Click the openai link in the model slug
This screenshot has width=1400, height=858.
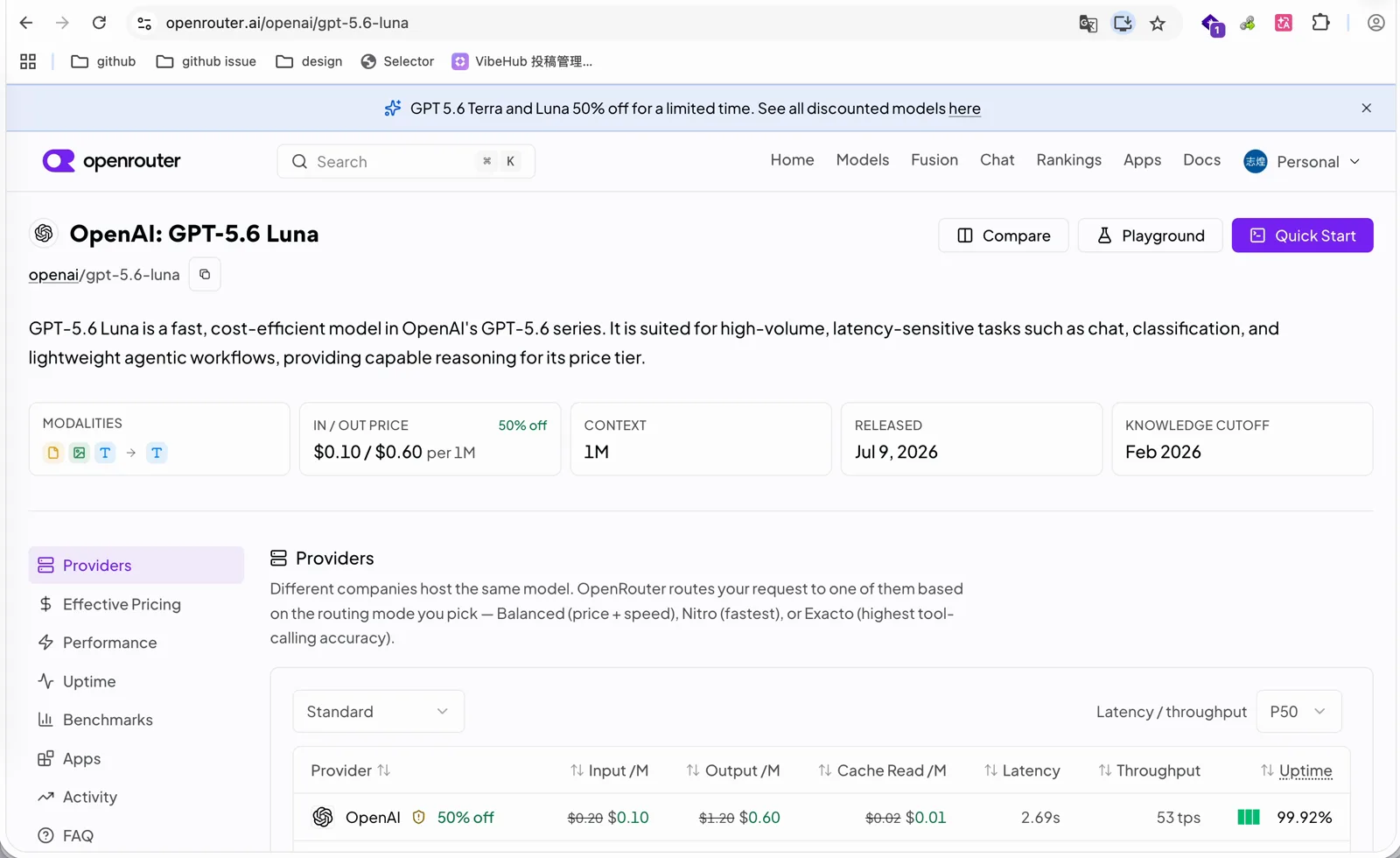pos(53,275)
